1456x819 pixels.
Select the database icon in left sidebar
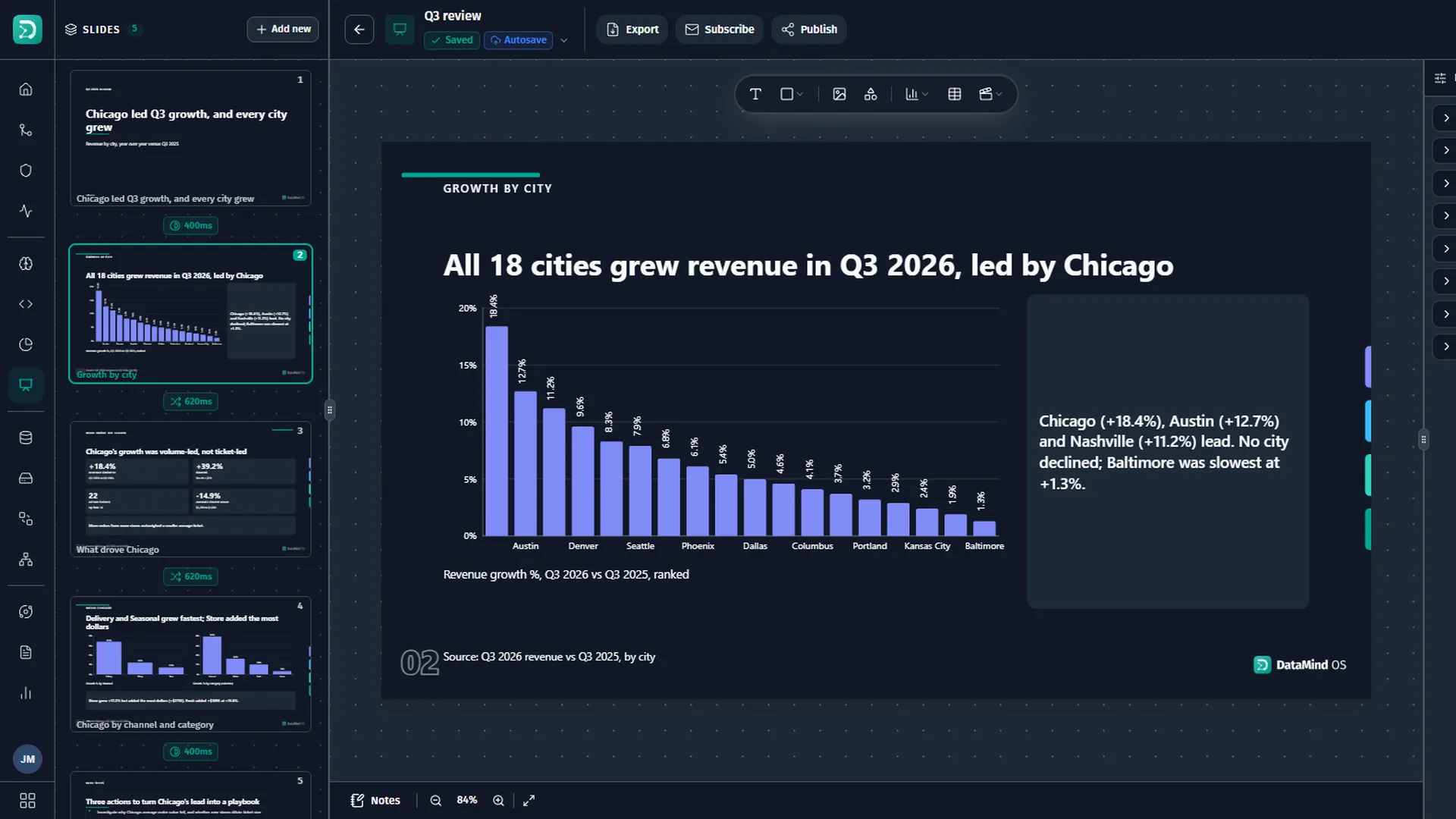click(26, 438)
